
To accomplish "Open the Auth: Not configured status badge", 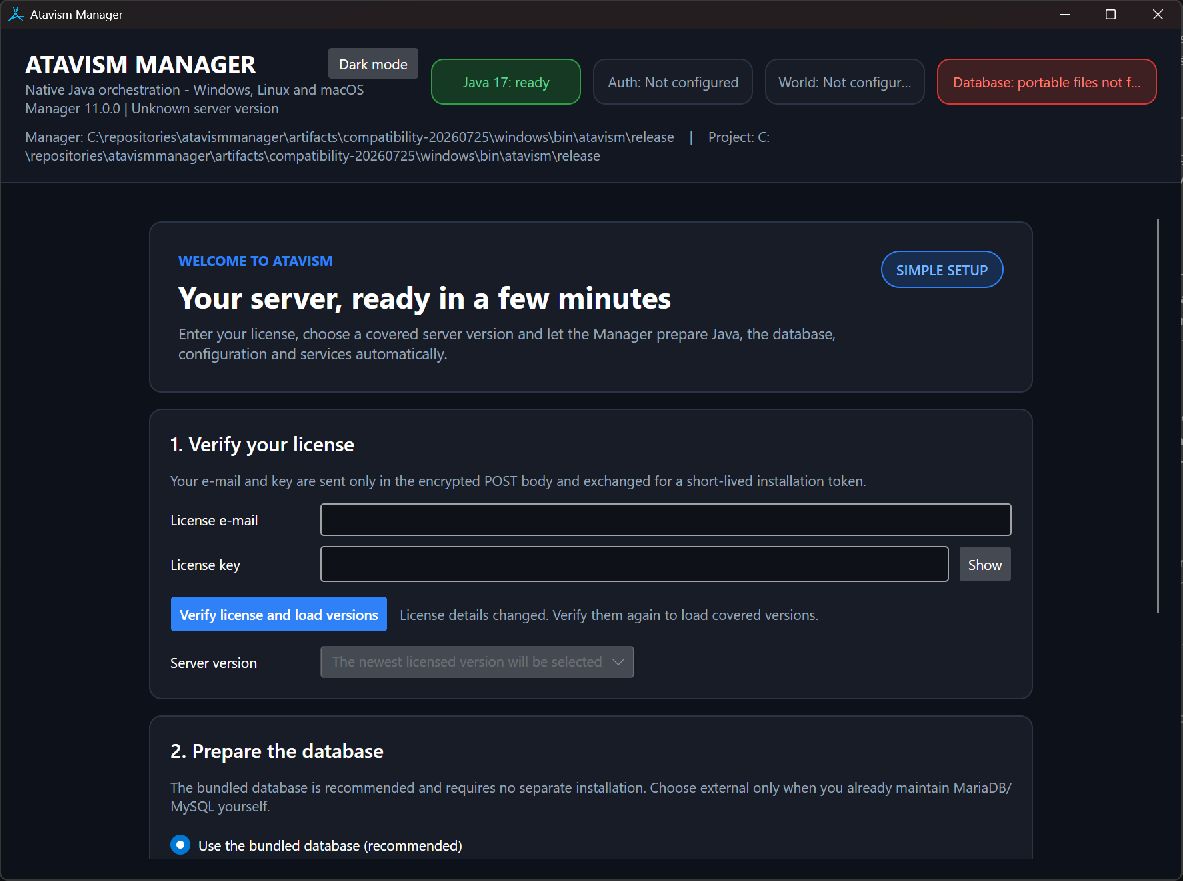I will 673,82.
